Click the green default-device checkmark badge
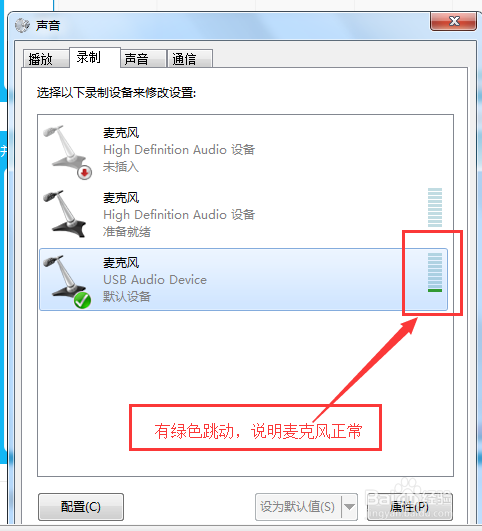Screen dimensions: 482x531 pyautogui.click(x=82, y=300)
